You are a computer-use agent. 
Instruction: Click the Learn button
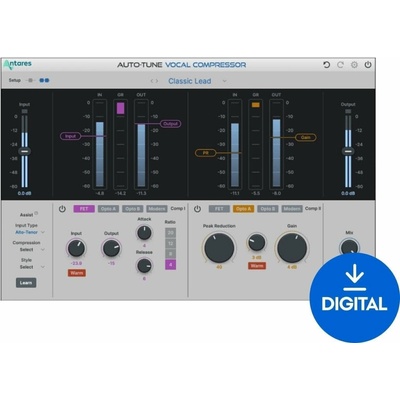[x=26, y=283]
